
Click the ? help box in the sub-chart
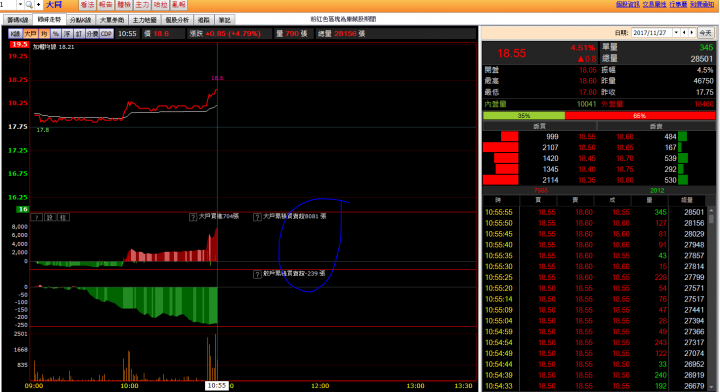point(37,217)
